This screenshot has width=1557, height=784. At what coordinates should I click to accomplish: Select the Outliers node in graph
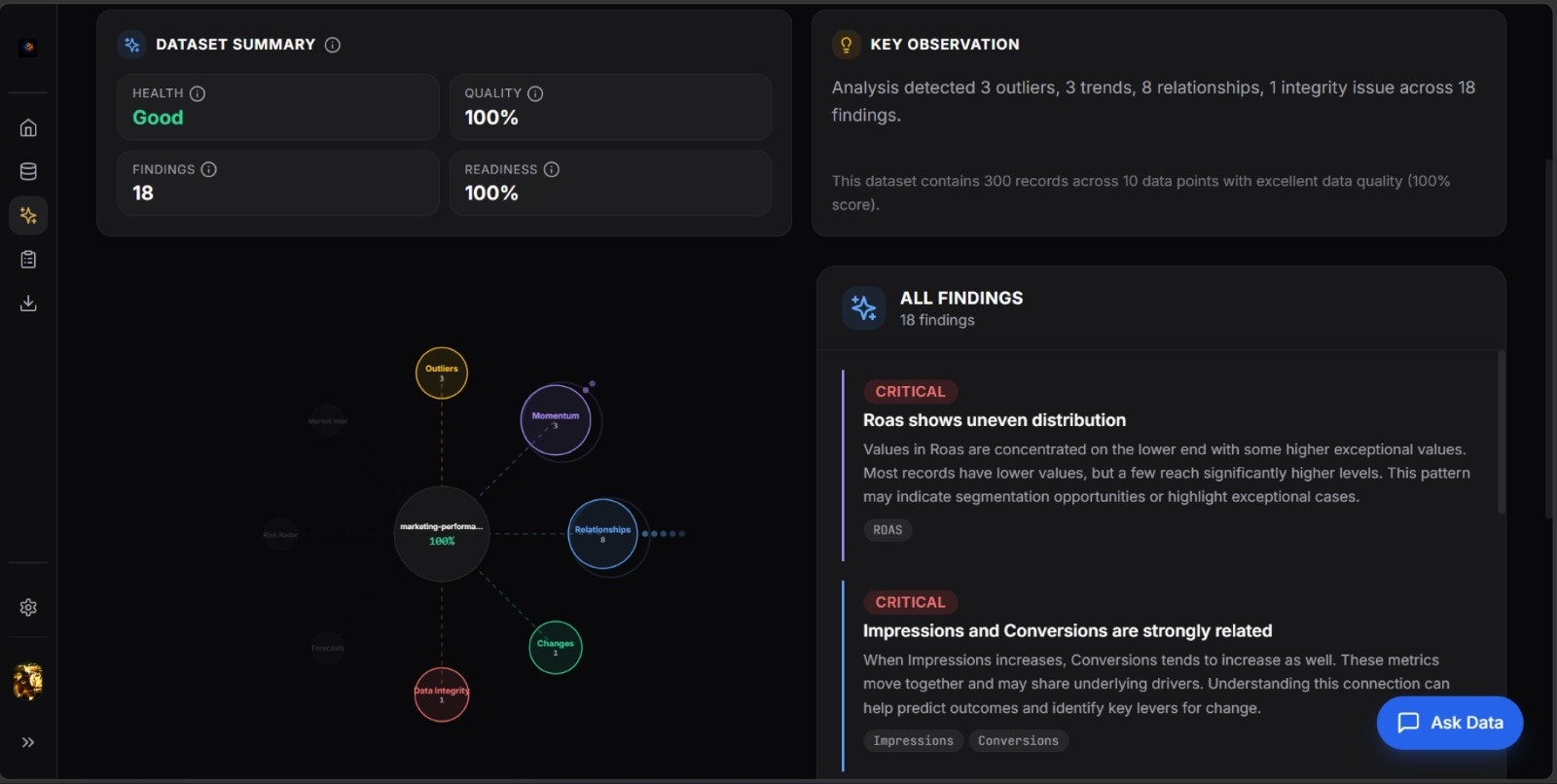[x=442, y=373]
